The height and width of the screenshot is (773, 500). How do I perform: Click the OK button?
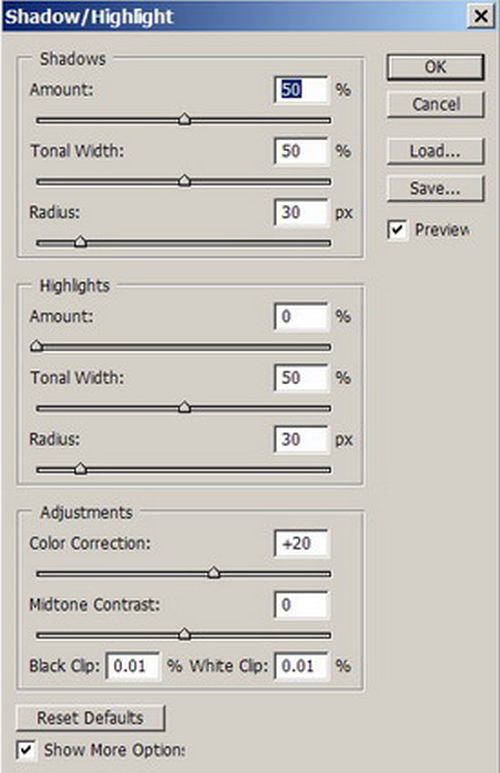[x=435, y=67]
